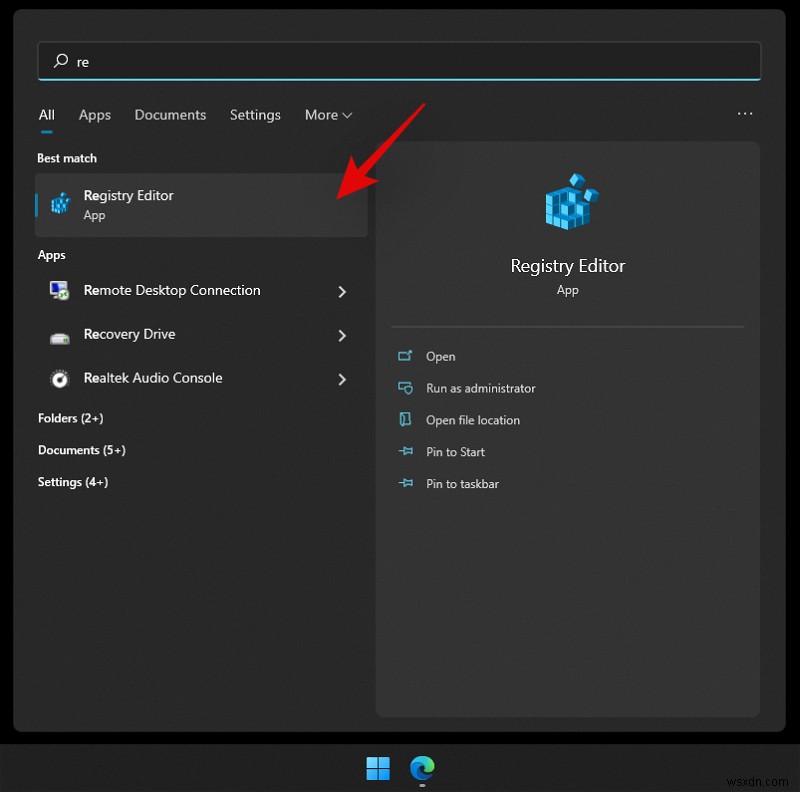This screenshot has width=800, height=792.
Task: Launch Microsoft Edge from the taskbar
Action: tap(422, 769)
